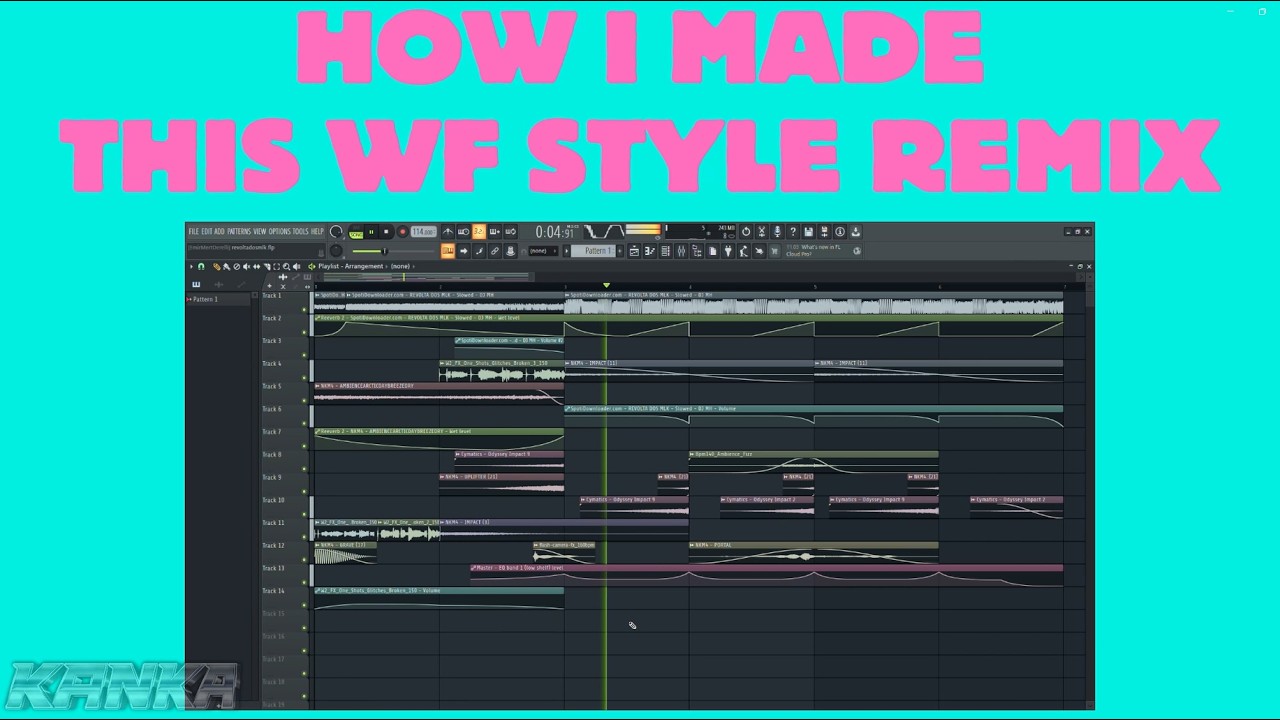Image resolution: width=1280 pixels, height=720 pixels.
Task: Click the microphone one-click recording icon
Action: [x=777, y=232]
